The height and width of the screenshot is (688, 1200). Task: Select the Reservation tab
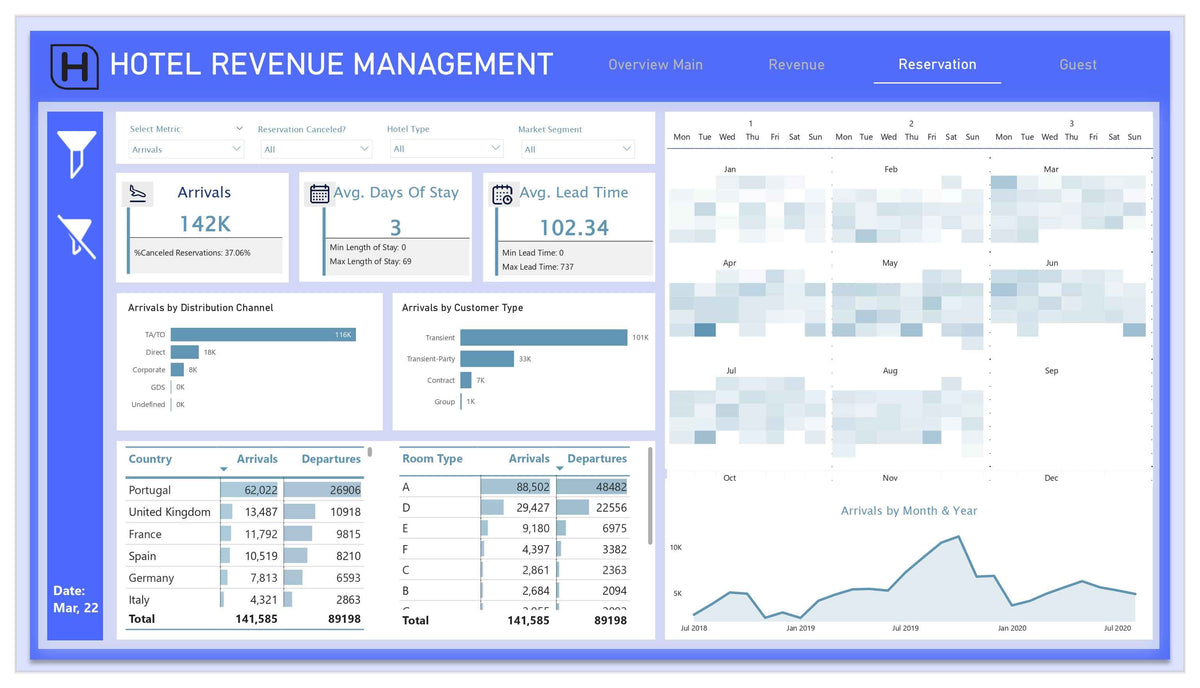937,64
